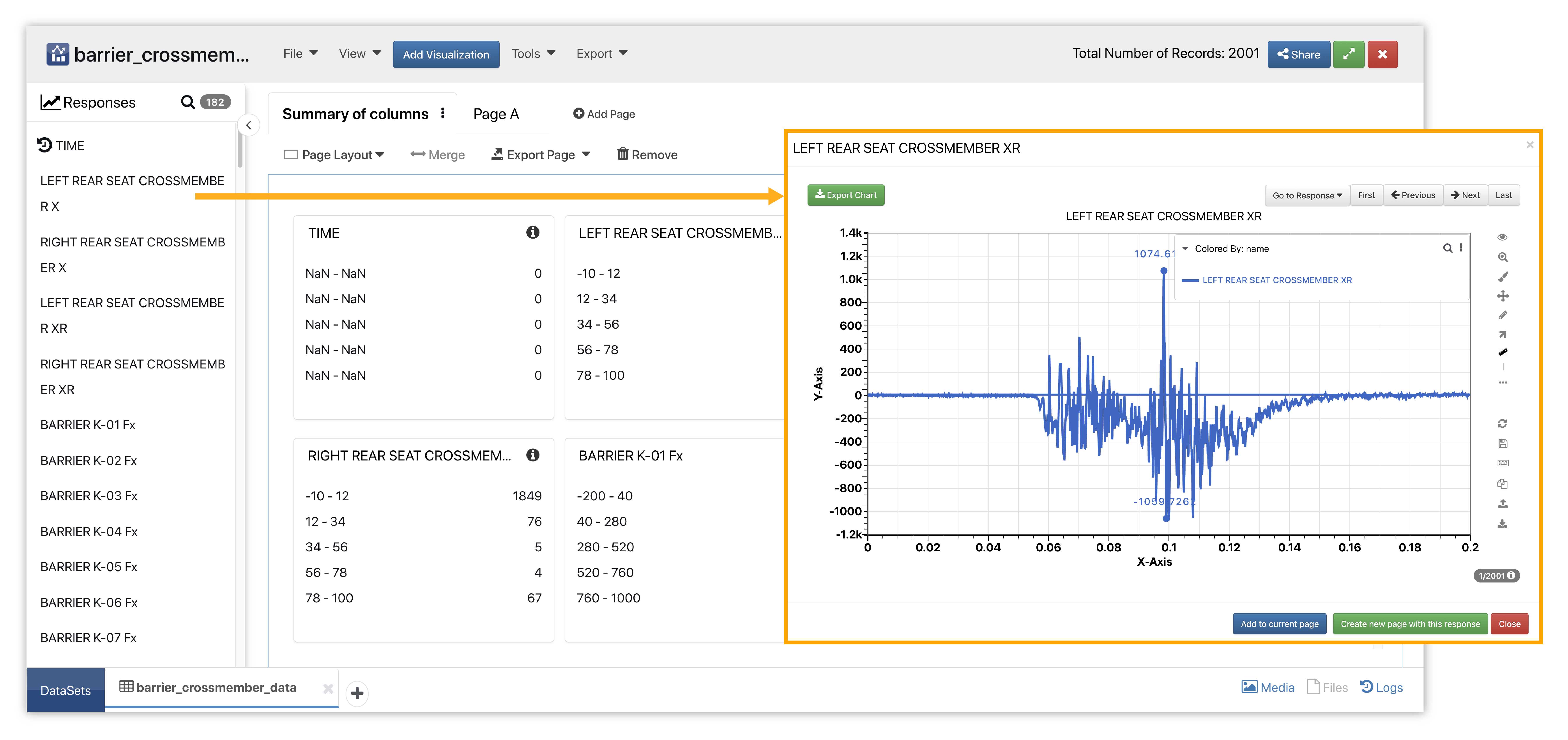Open the Export Page dropdown
1568x740 pixels.
tap(541, 155)
